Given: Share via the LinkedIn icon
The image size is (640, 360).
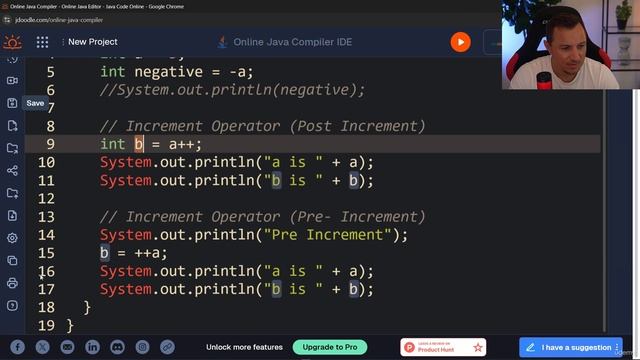Looking at the screenshot, I should coord(92,347).
